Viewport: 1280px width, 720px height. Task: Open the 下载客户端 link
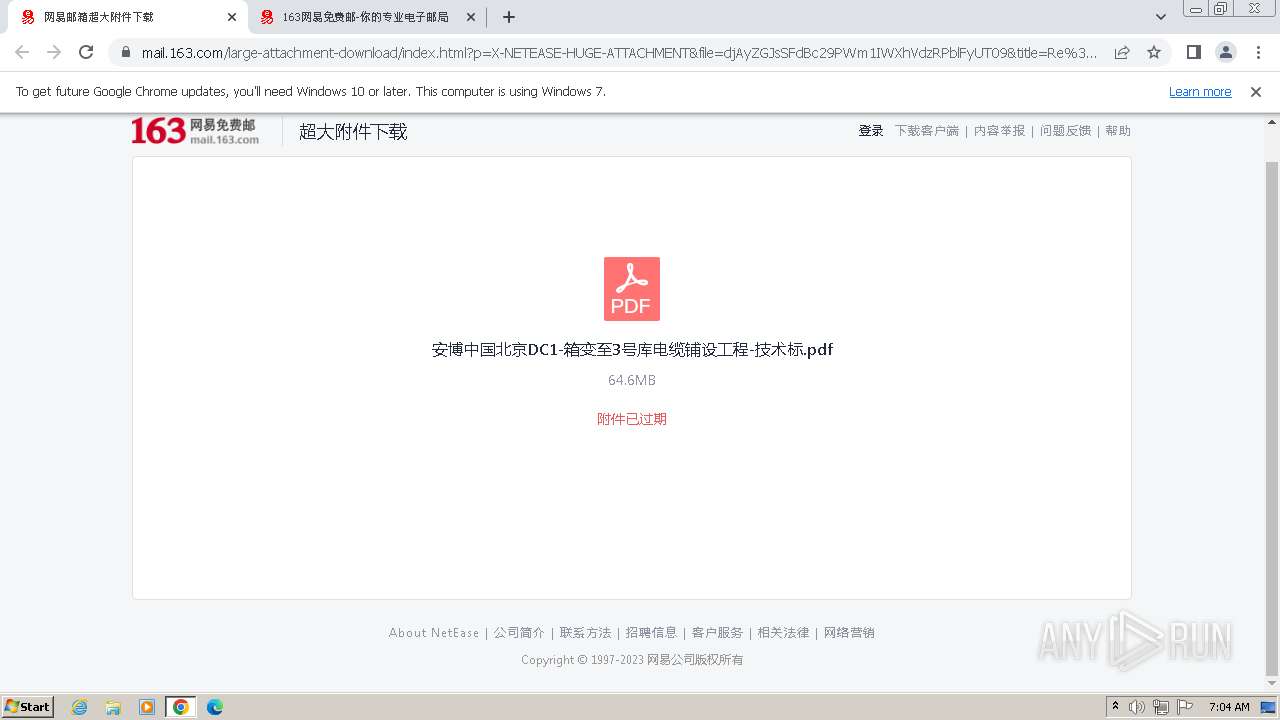click(x=926, y=131)
